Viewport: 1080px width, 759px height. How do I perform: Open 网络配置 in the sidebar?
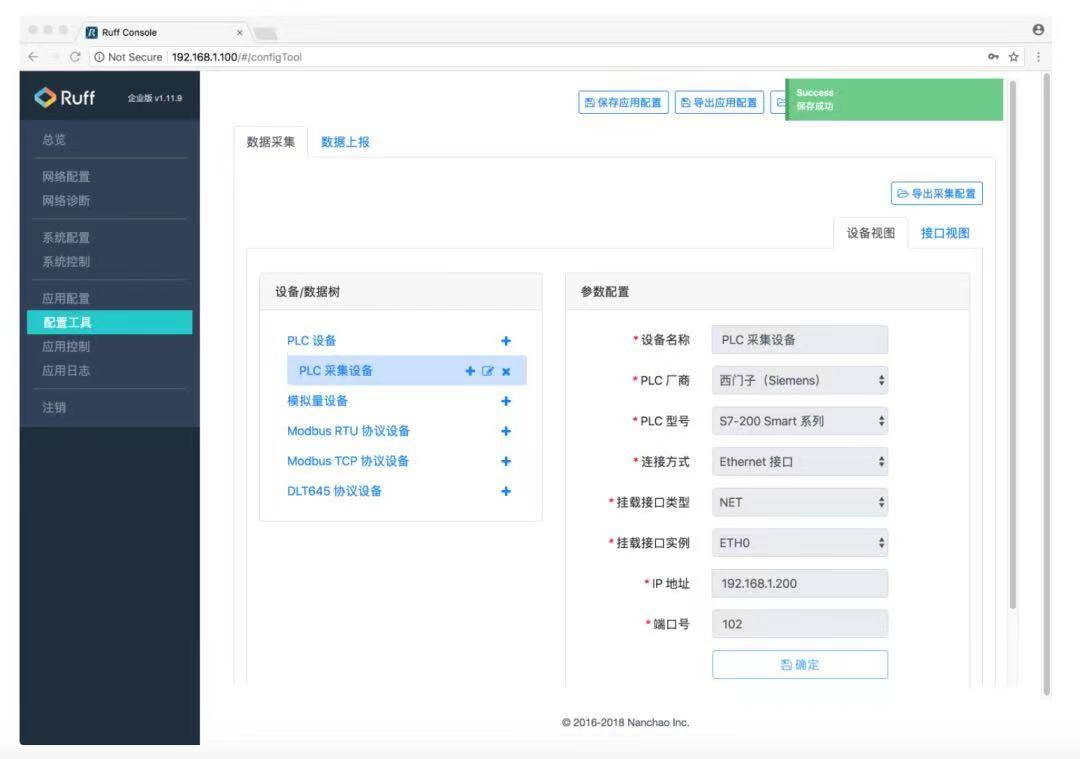pos(66,176)
